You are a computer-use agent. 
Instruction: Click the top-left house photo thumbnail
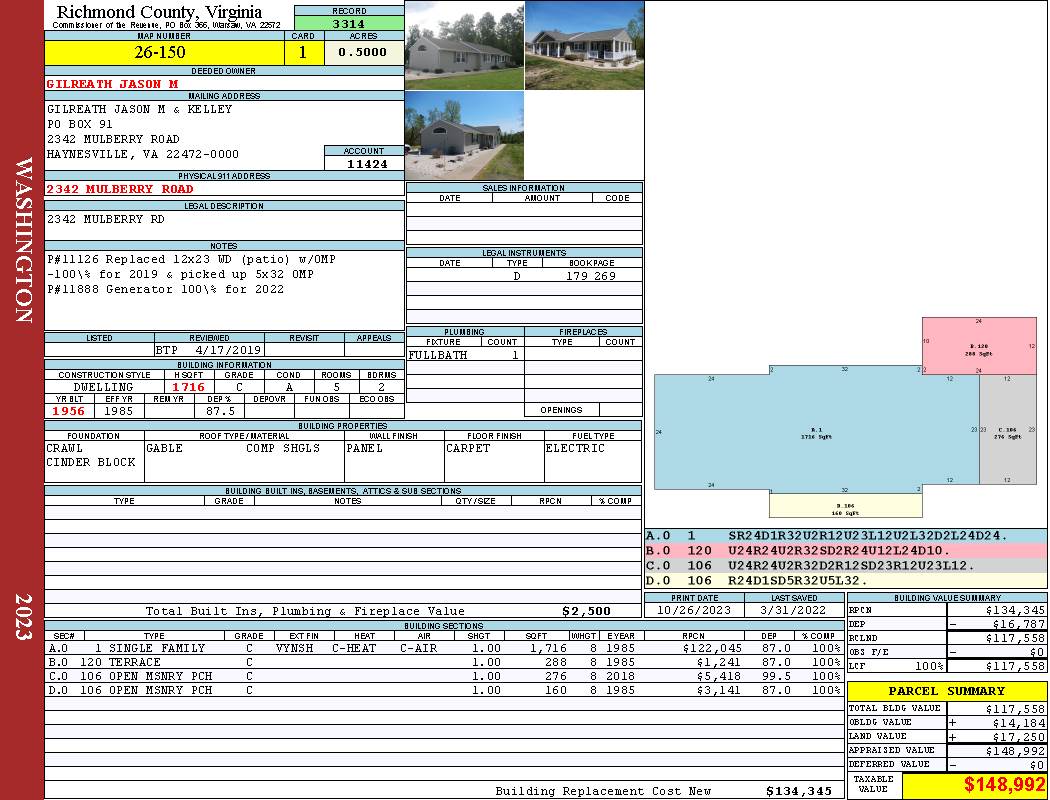pos(464,45)
